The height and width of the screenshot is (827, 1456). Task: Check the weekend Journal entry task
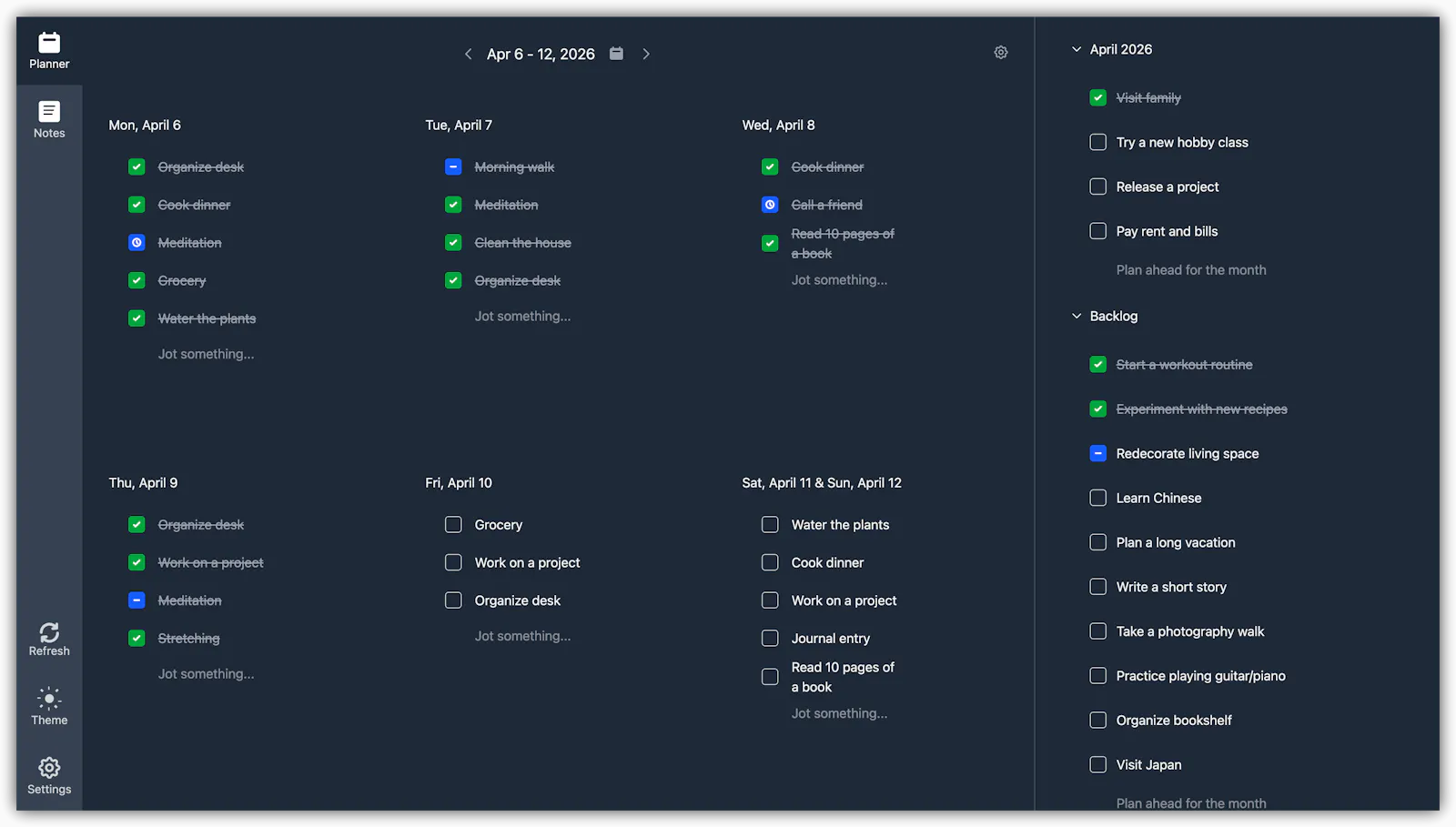[770, 639]
